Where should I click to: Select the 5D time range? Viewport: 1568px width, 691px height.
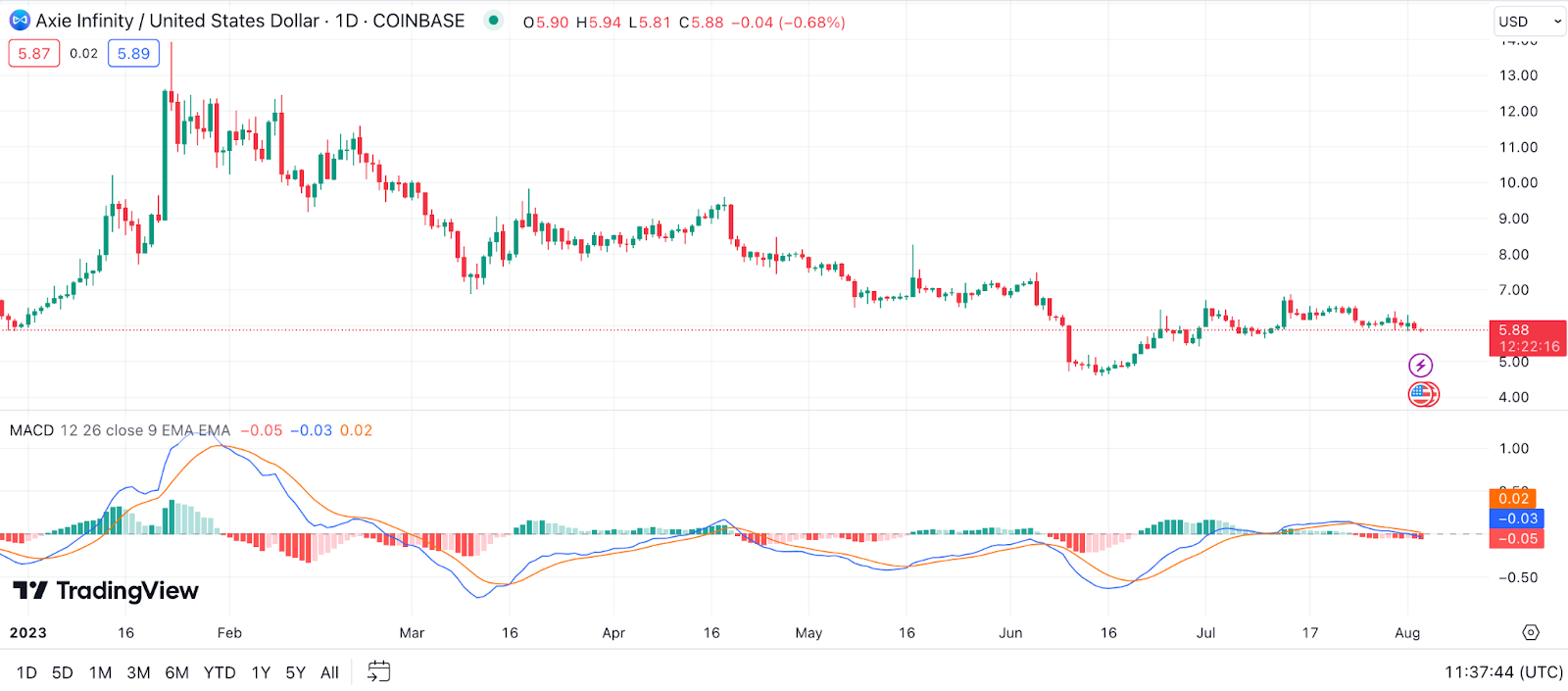pos(63,672)
